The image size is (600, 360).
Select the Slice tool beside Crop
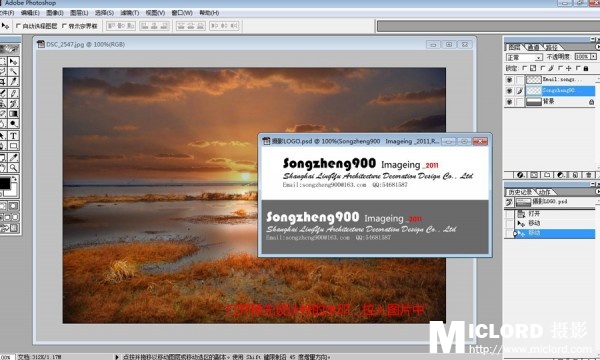coord(13,81)
